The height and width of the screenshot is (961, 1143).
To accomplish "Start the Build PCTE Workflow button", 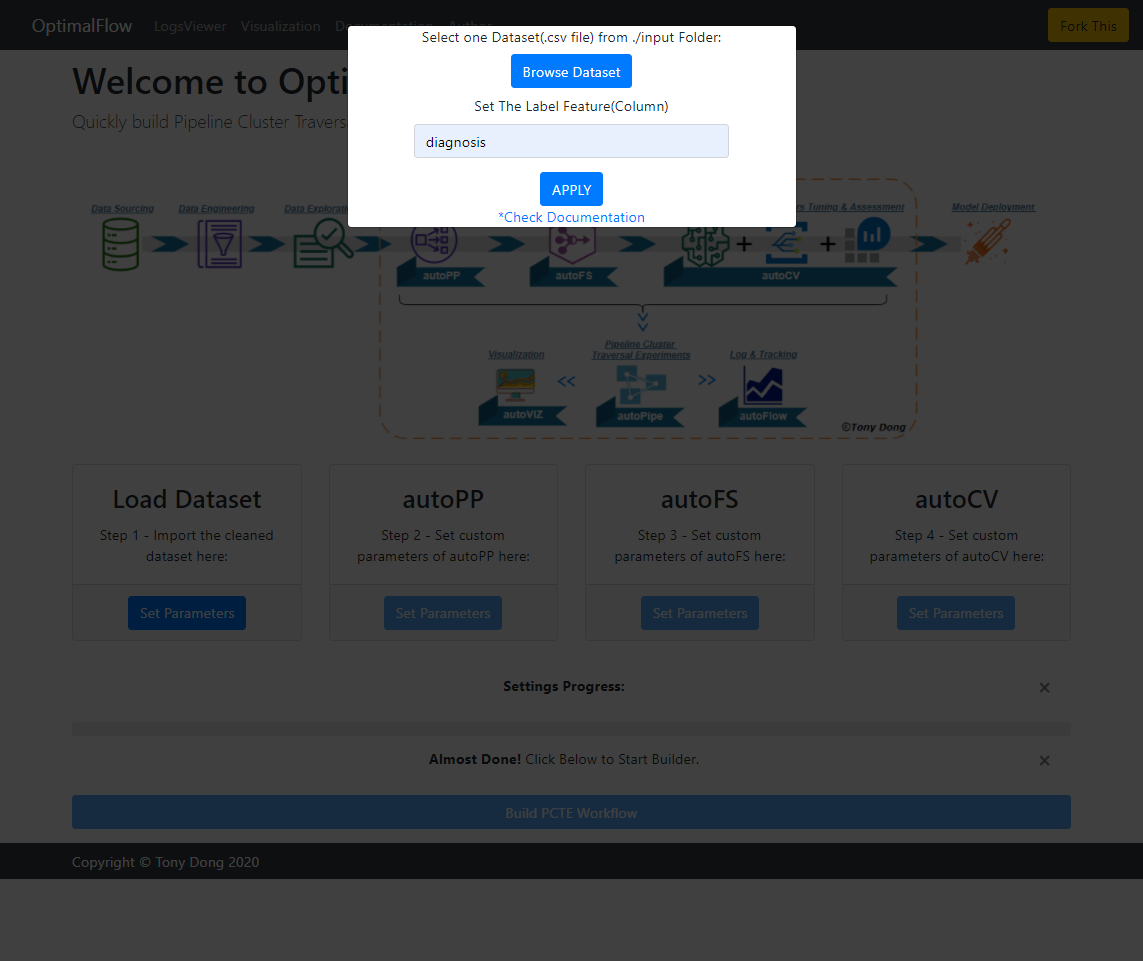I will point(571,812).
